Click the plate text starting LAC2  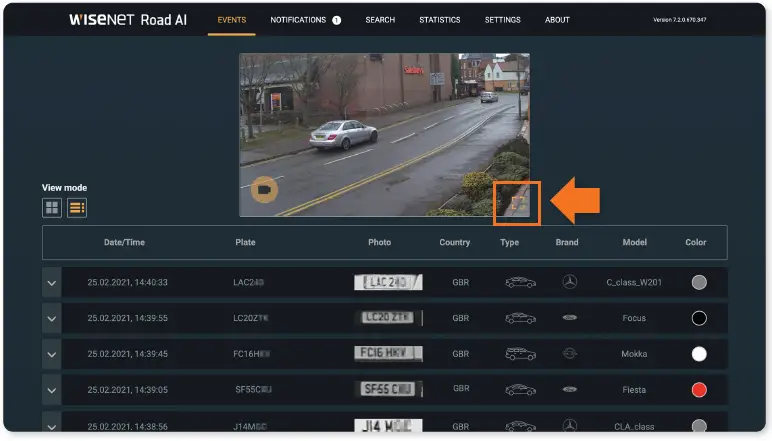tap(249, 283)
